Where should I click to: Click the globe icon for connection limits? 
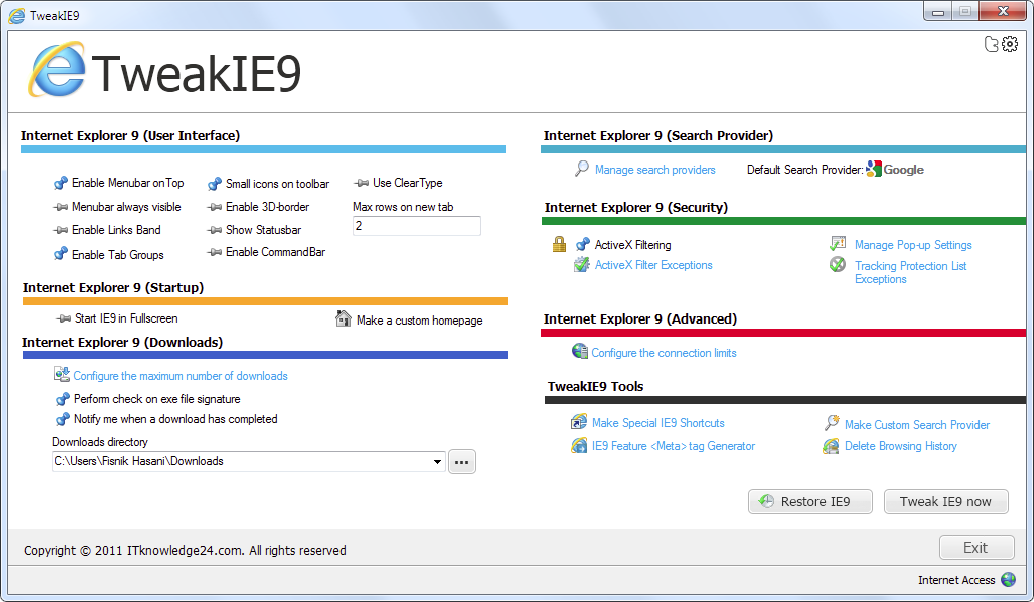[x=580, y=351]
